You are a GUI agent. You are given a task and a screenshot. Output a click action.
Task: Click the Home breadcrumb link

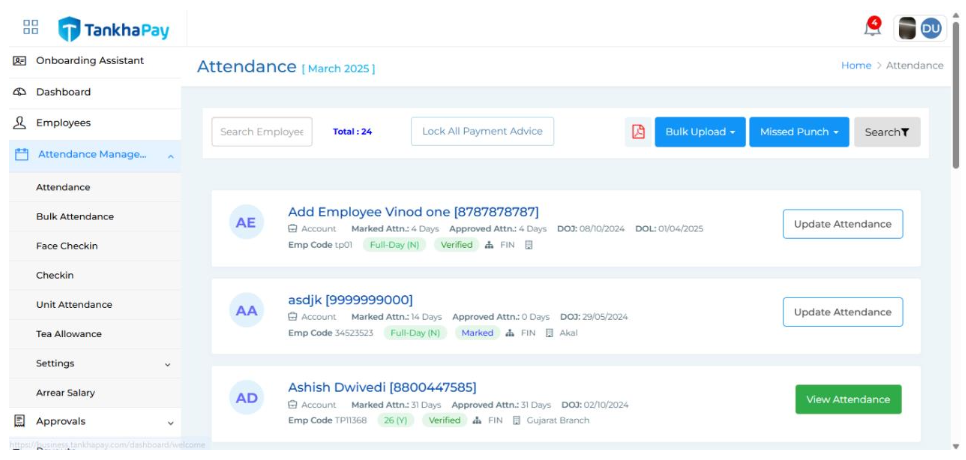pos(855,66)
